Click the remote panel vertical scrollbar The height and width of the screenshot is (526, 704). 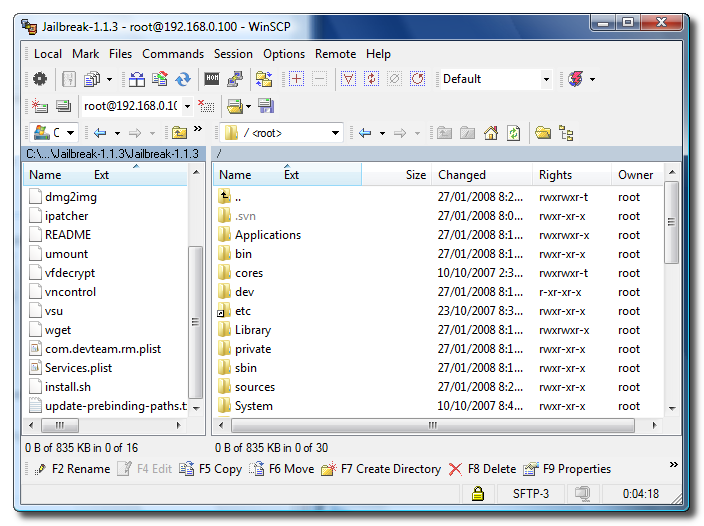(672, 300)
